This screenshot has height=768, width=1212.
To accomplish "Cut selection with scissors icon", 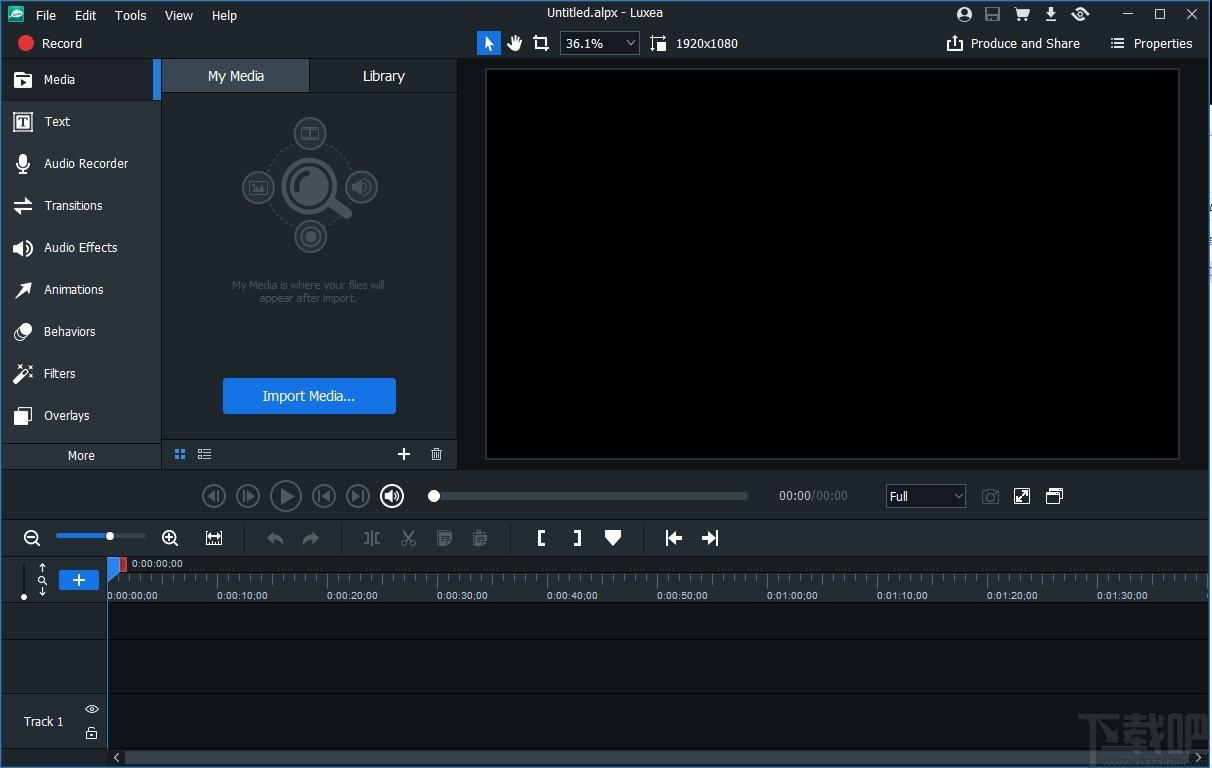I will (x=408, y=538).
